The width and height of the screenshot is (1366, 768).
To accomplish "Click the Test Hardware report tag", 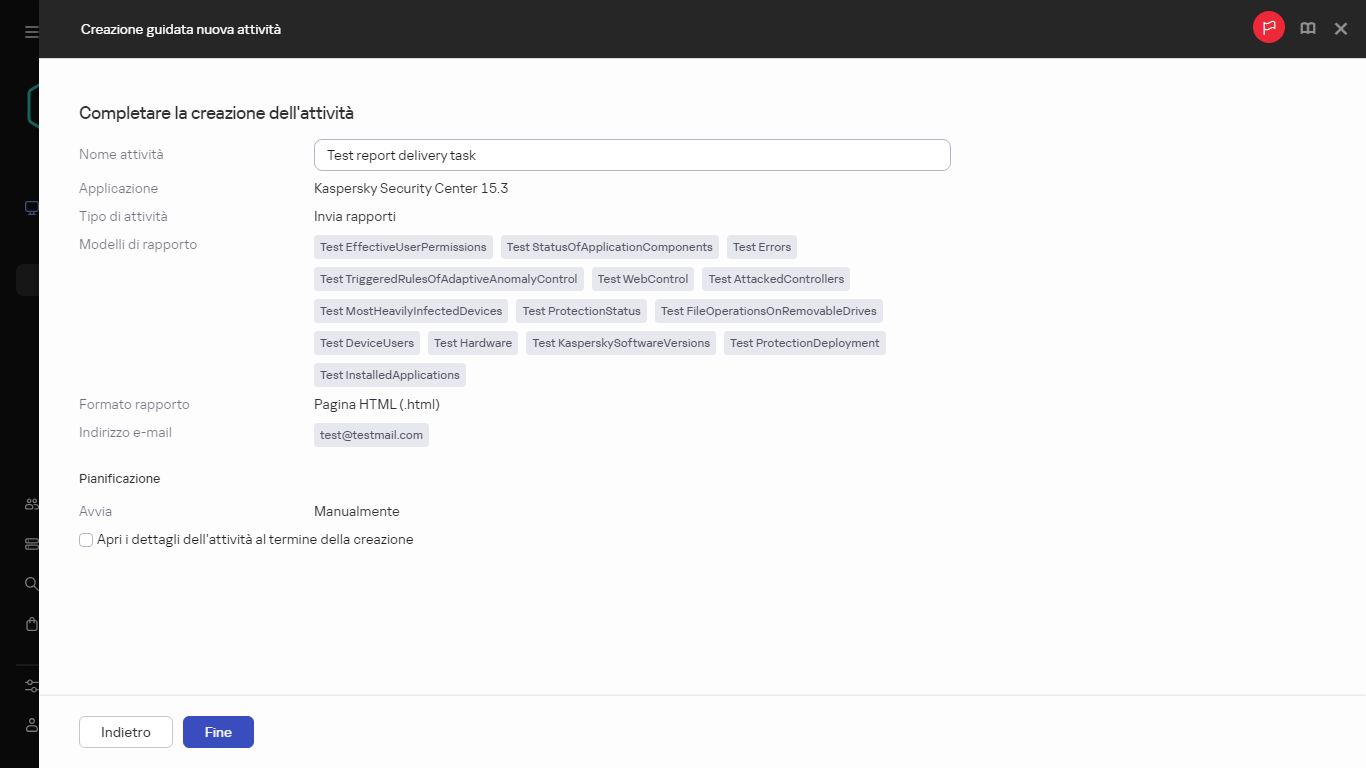I will point(473,343).
